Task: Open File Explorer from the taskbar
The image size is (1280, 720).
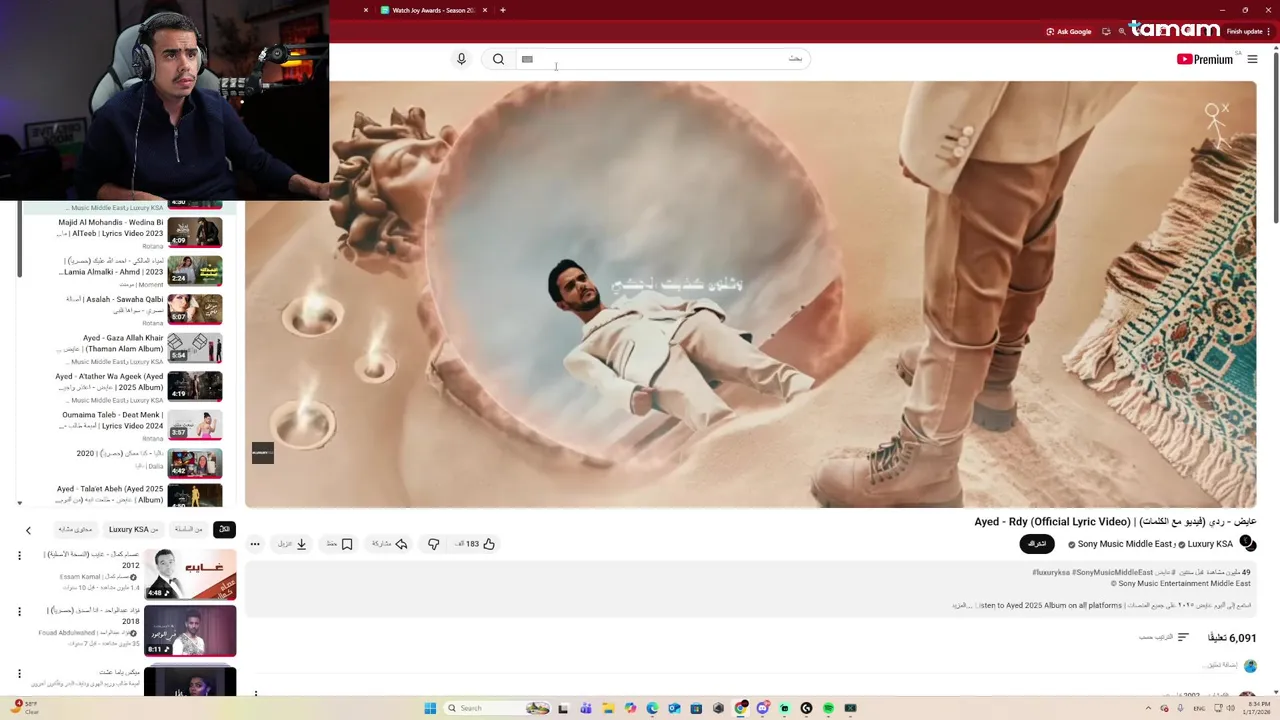Action: pos(608,708)
